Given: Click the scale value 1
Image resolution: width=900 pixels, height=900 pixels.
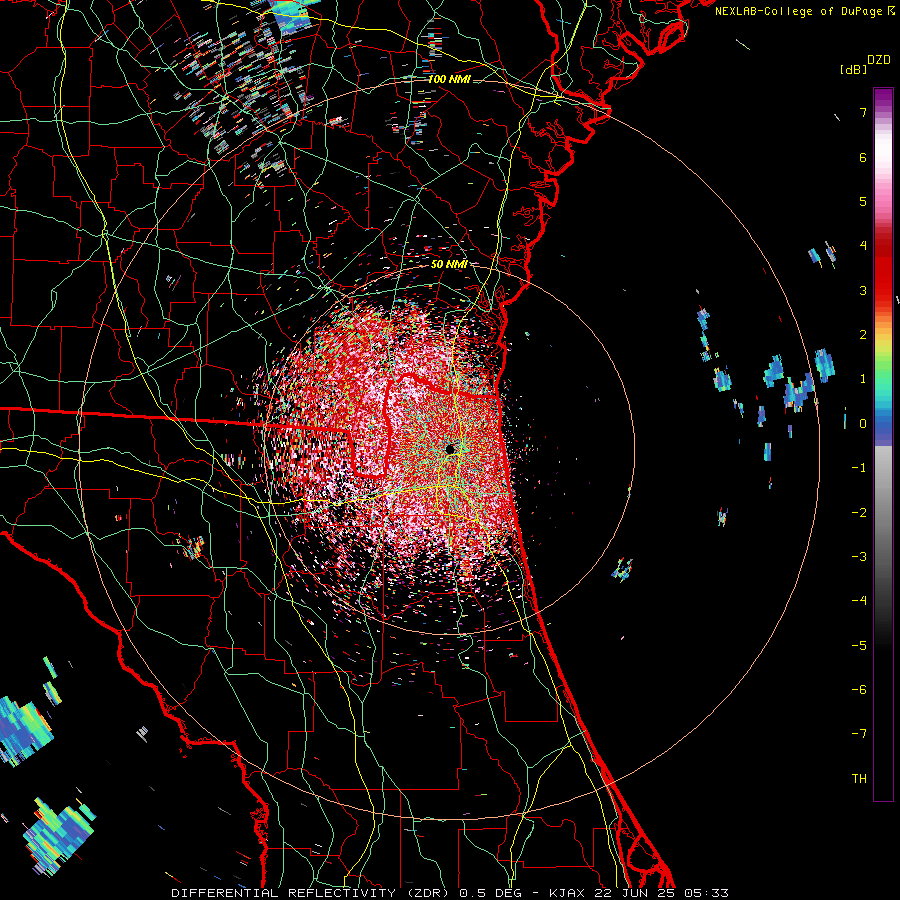Looking at the screenshot, I should pyautogui.click(x=863, y=379).
